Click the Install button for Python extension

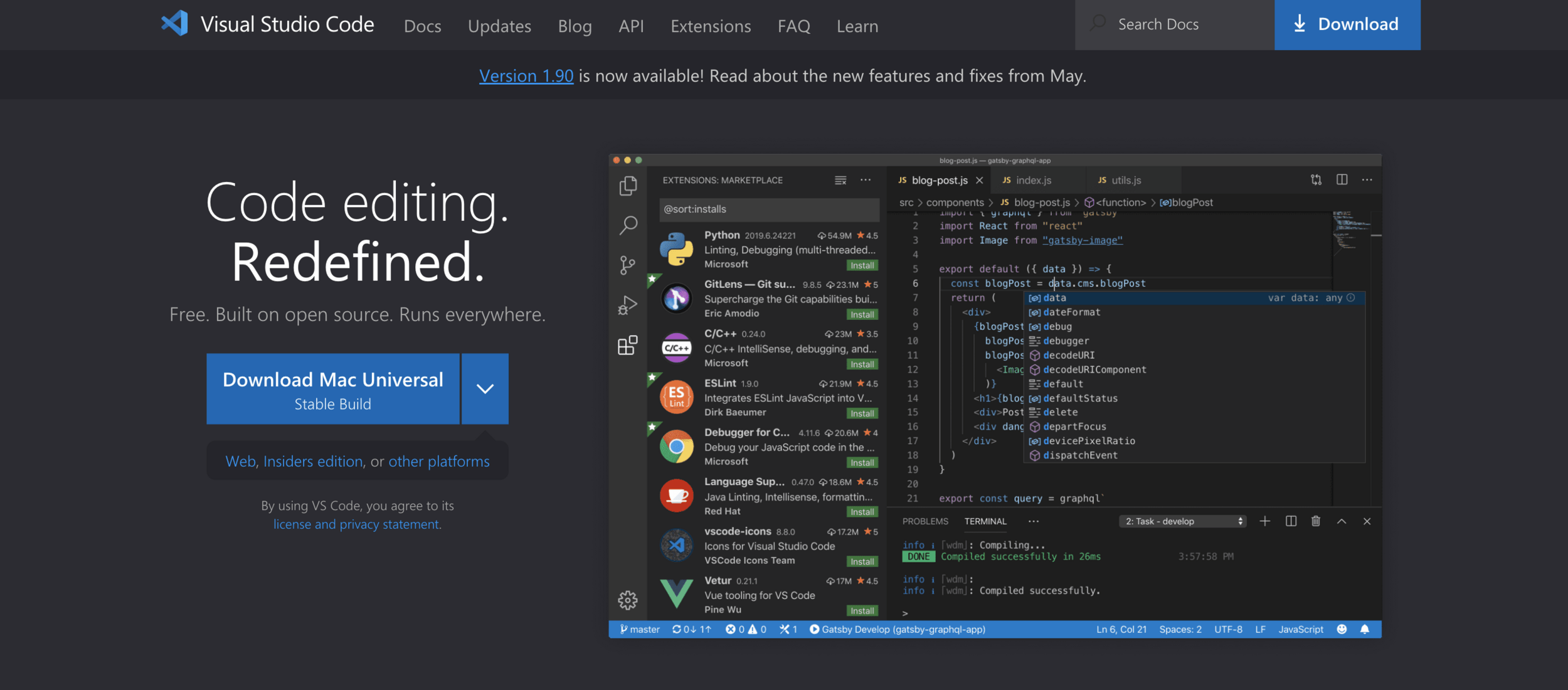(862, 265)
